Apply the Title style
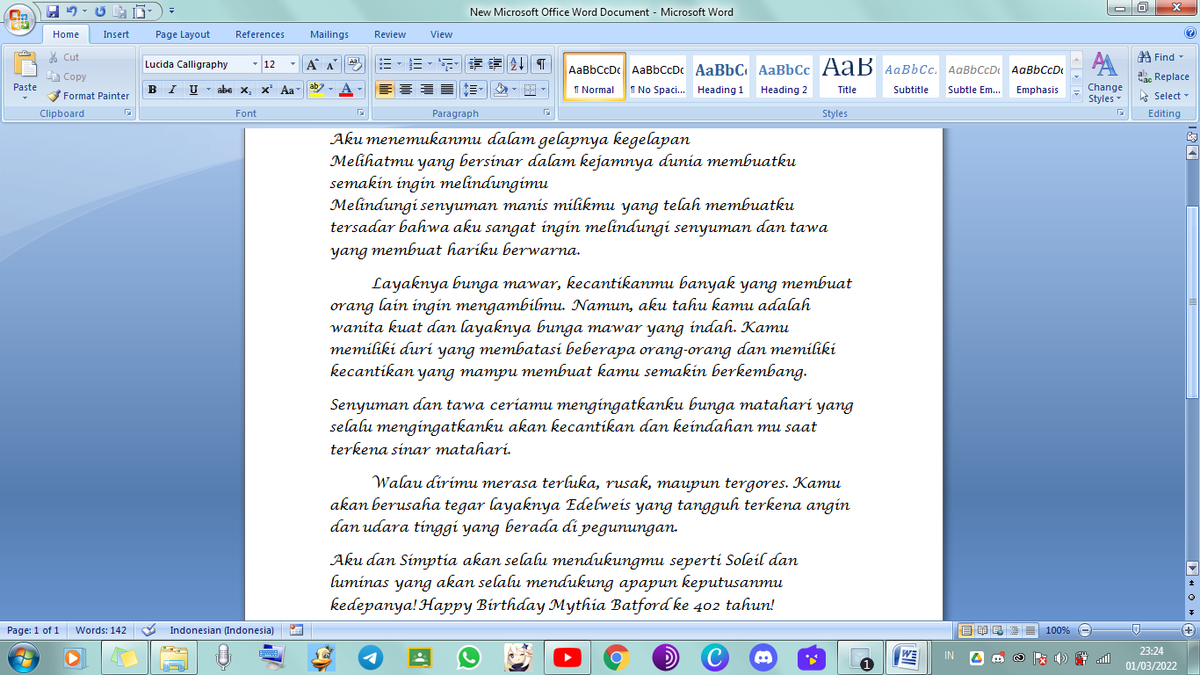Viewport: 1200px width, 675px height. 847,76
